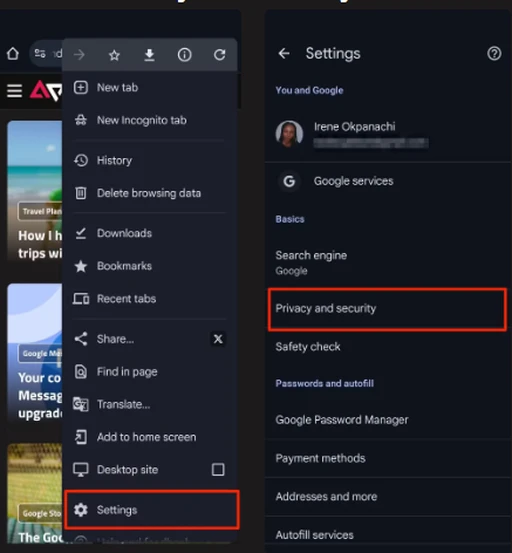
Task: Click the Add to home screen icon
Action: pyautogui.click(x=81, y=437)
